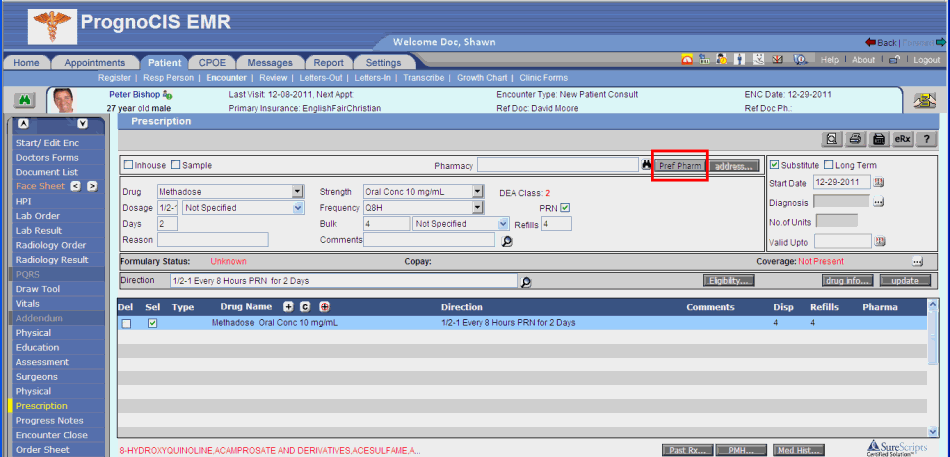Click the Comments magnifier icon

[x=507, y=241]
